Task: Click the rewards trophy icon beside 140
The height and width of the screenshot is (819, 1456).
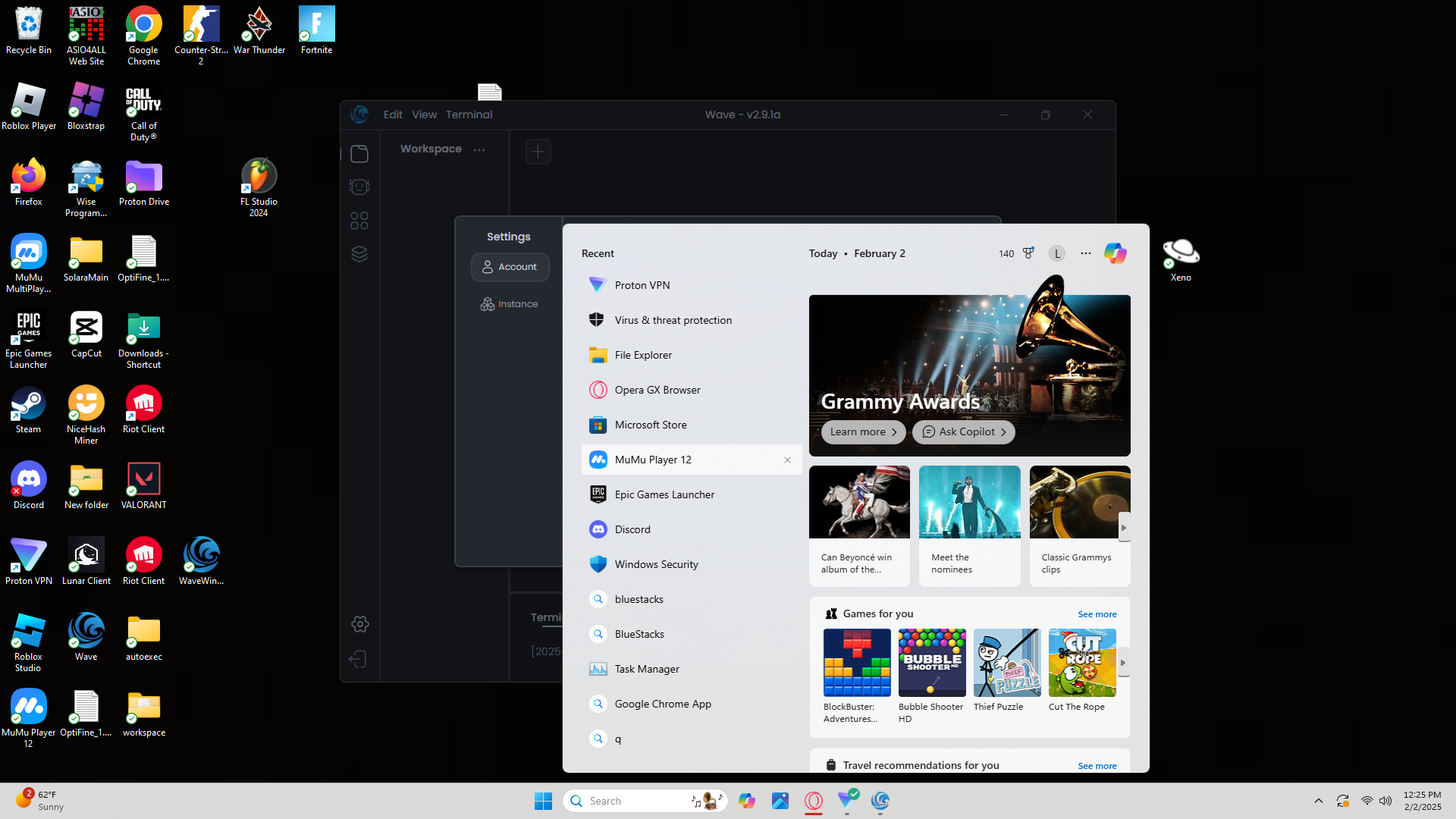Action: coord(1028,253)
